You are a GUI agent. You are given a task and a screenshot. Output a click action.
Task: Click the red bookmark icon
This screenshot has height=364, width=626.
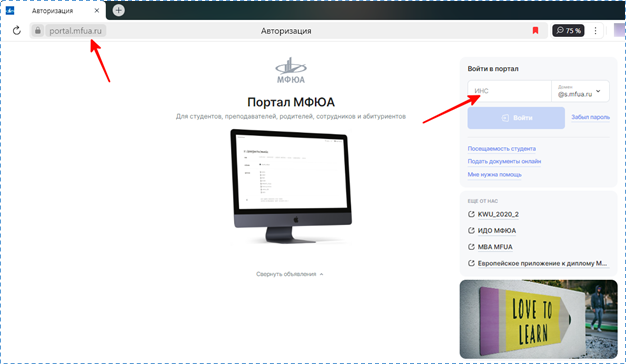pos(535,30)
